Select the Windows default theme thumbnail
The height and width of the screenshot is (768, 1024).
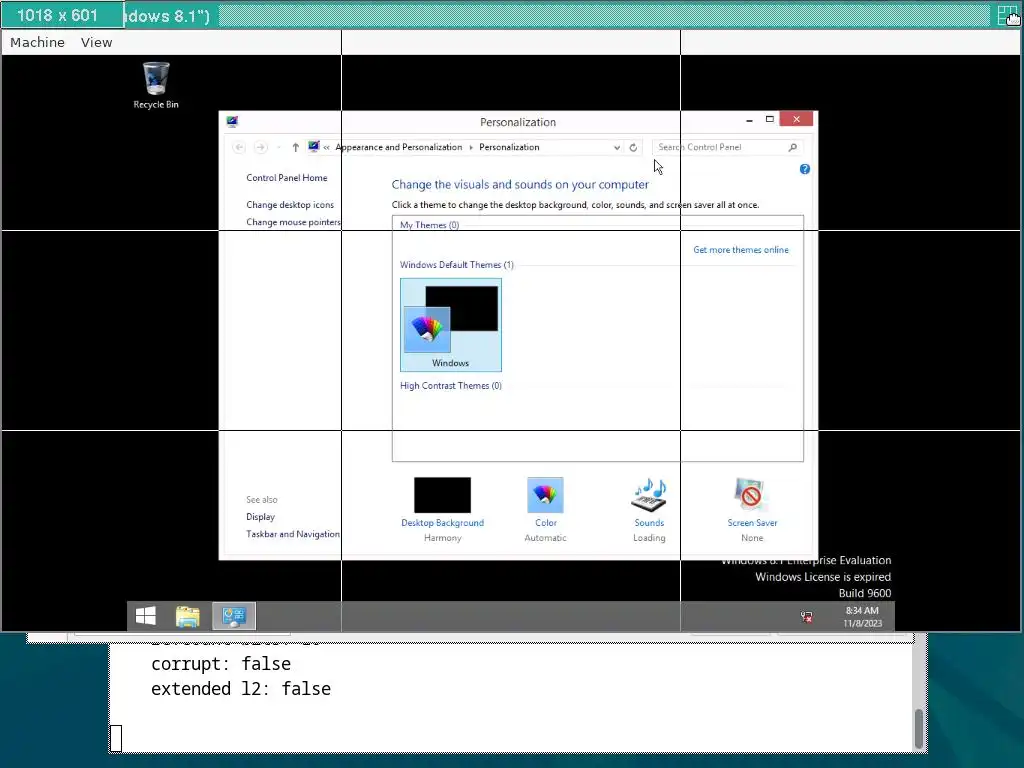(451, 325)
